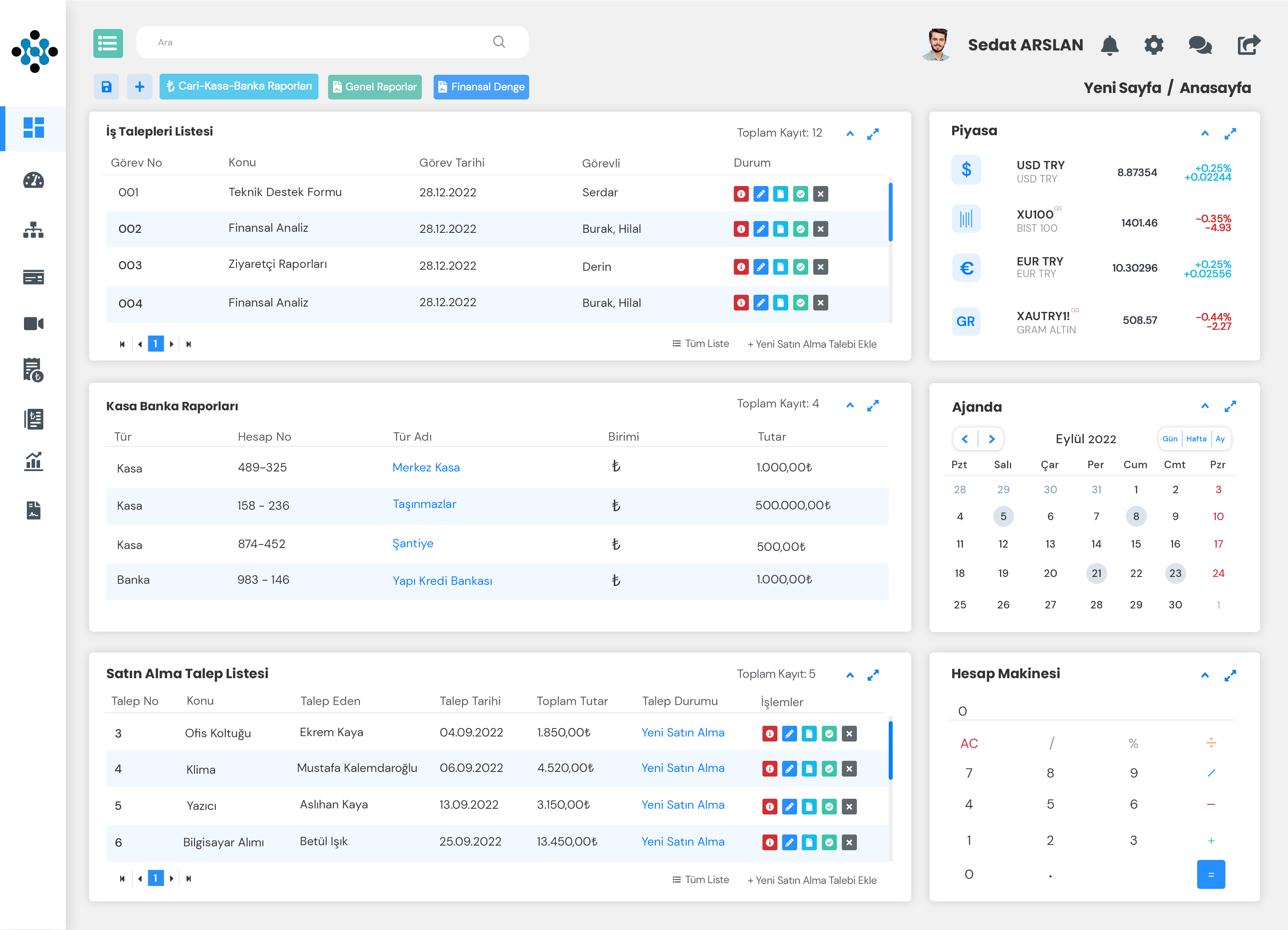Collapse the İş Talepleri Listesi panel
Viewport: 1288px width, 930px height.
point(850,134)
